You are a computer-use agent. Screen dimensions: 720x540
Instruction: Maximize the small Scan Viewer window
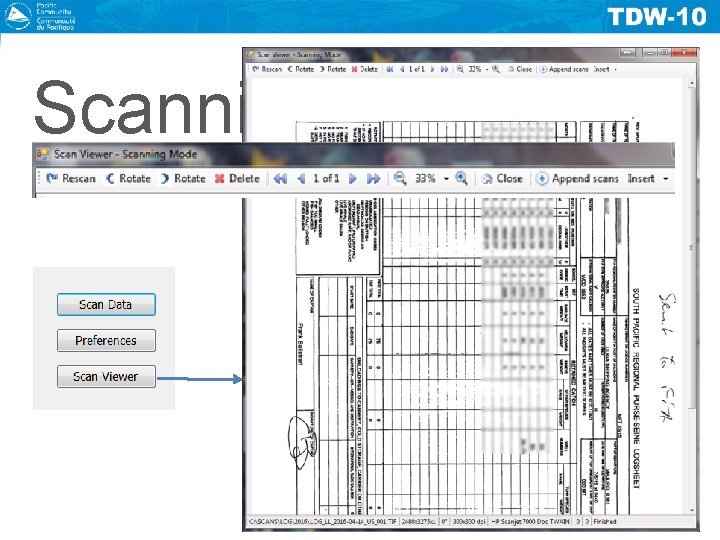click(664, 53)
